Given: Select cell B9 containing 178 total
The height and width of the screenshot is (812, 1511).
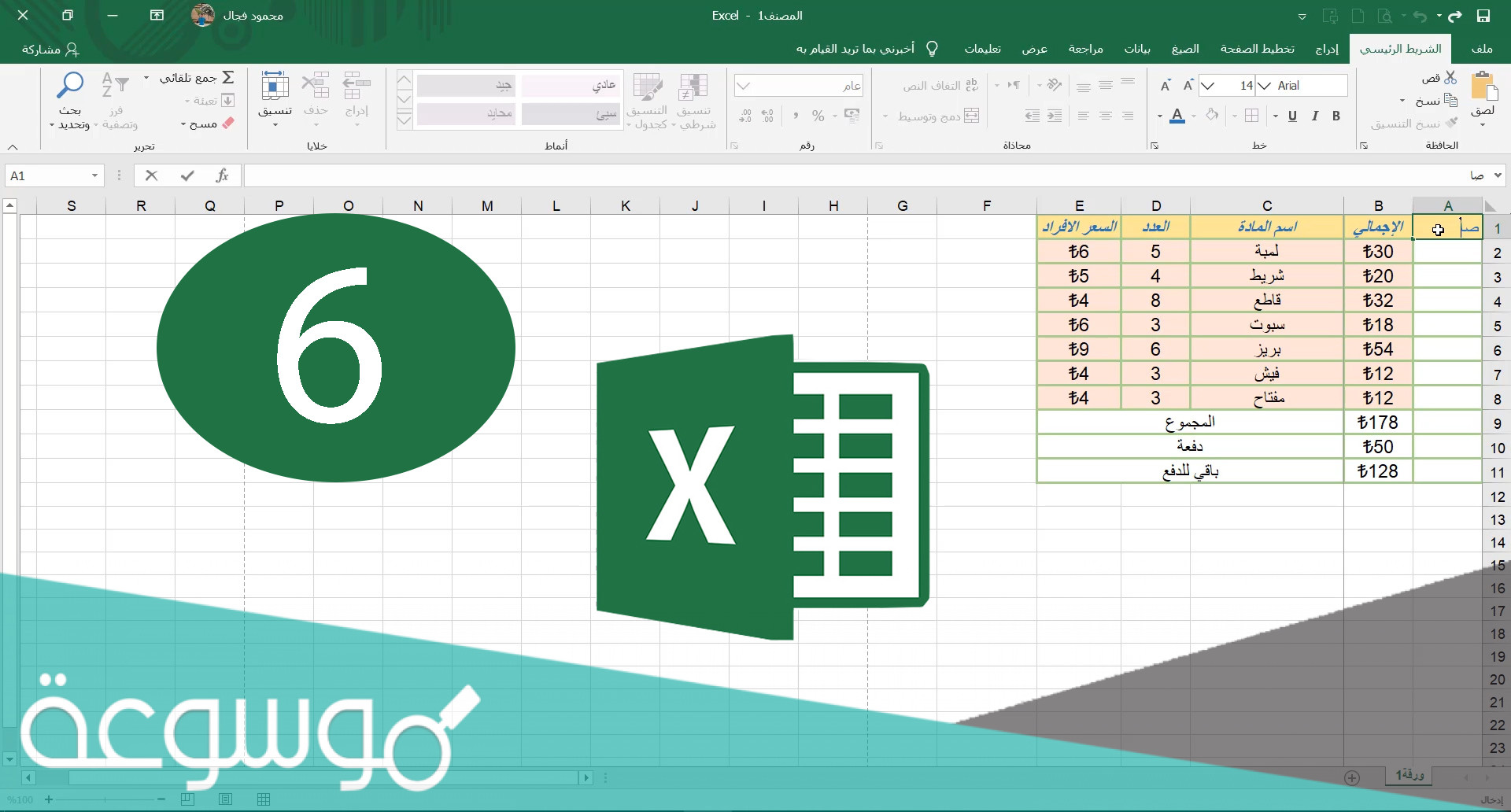Looking at the screenshot, I should 1378,423.
